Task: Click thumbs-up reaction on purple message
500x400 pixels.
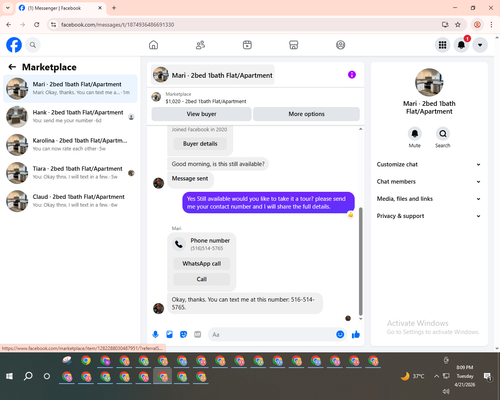Action: (x=350, y=214)
